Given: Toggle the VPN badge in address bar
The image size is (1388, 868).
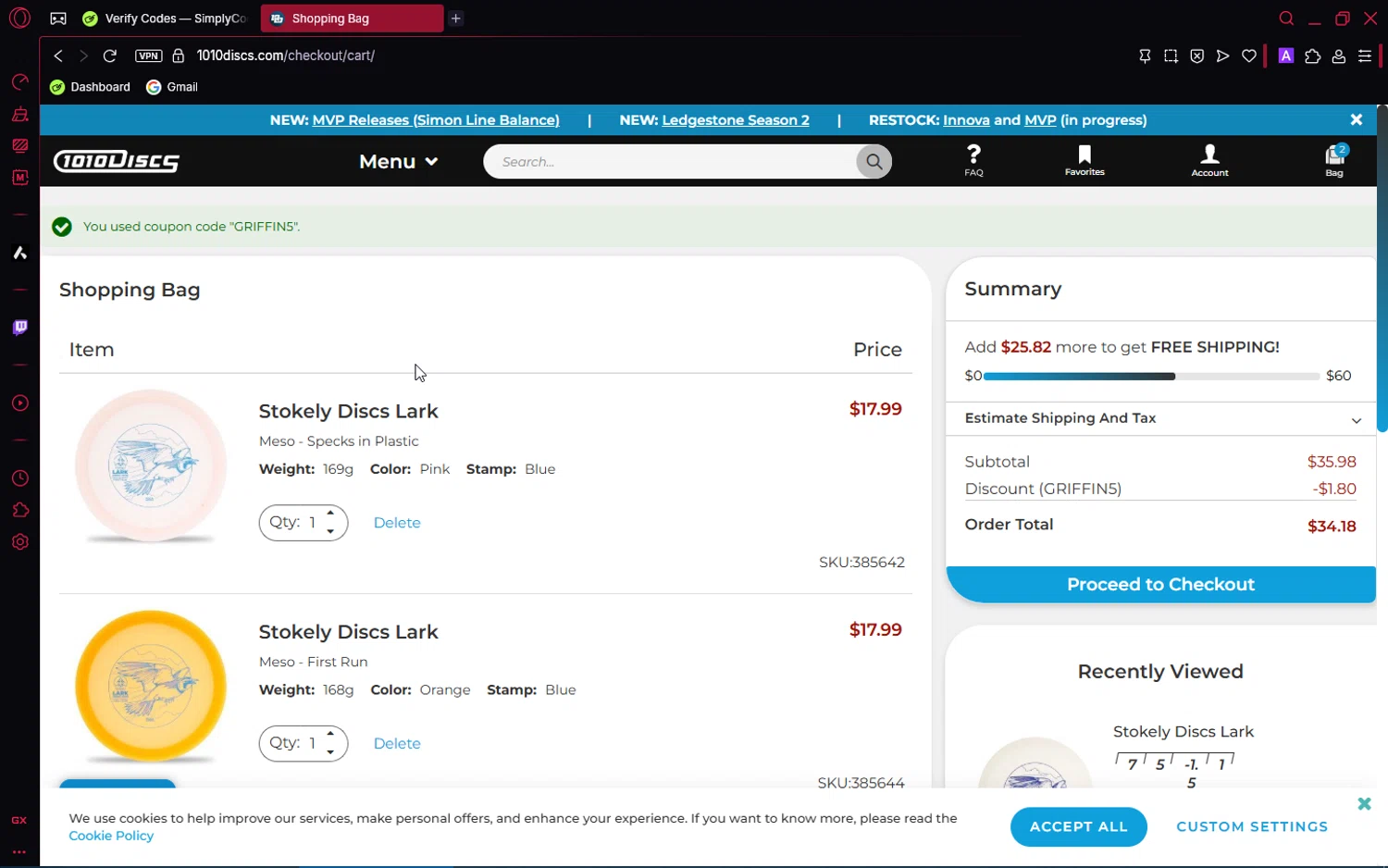Looking at the screenshot, I should click(x=148, y=56).
